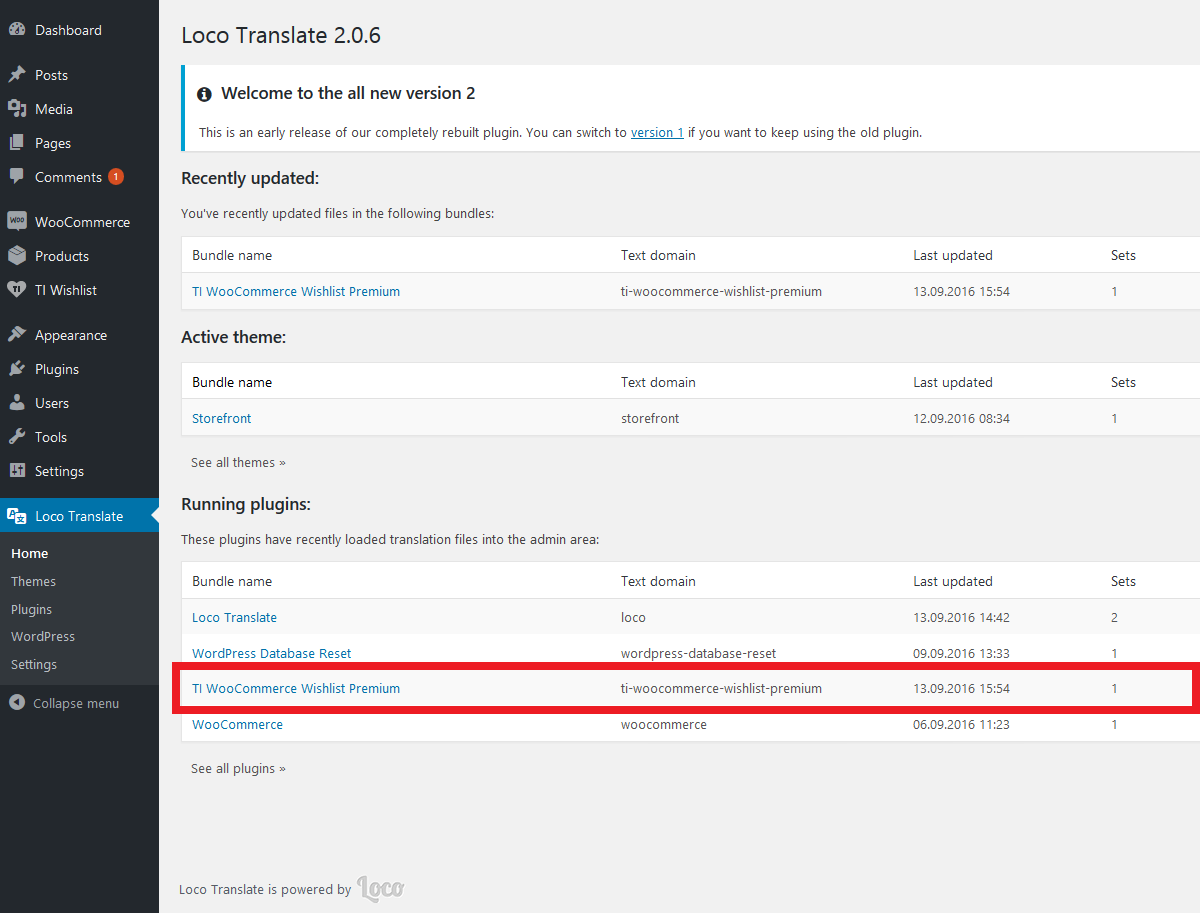Click the WooCommerce logo icon
The width and height of the screenshot is (1200, 913).
click(17, 222)
